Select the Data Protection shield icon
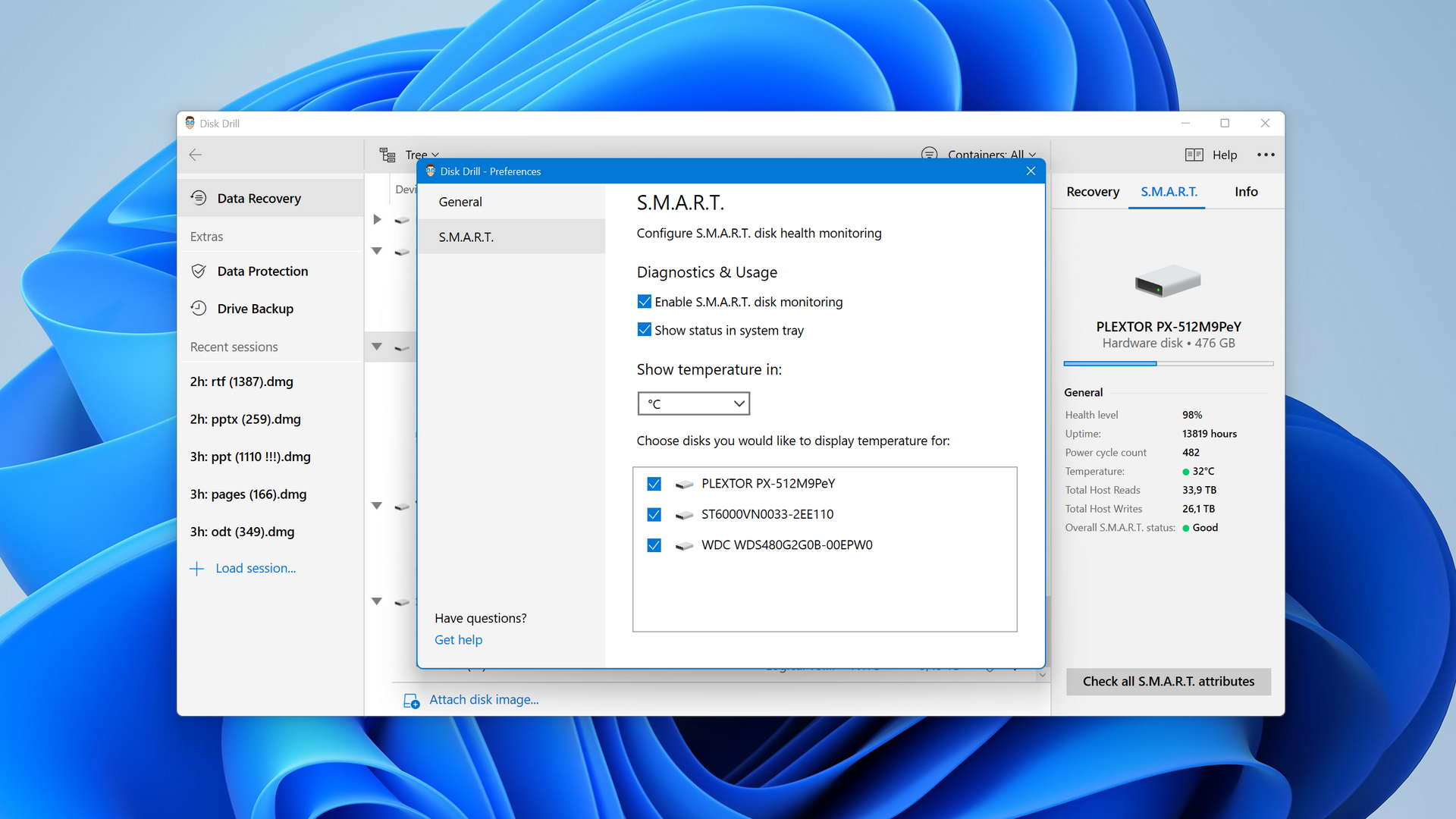 click(x=199, y=271)
